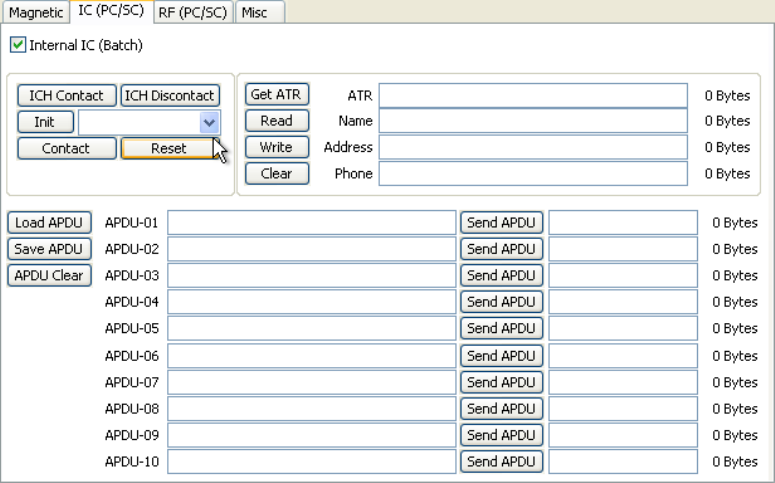Focus the APDU-04 command field
The image size is (775, 483).
(x=311, y=302)
